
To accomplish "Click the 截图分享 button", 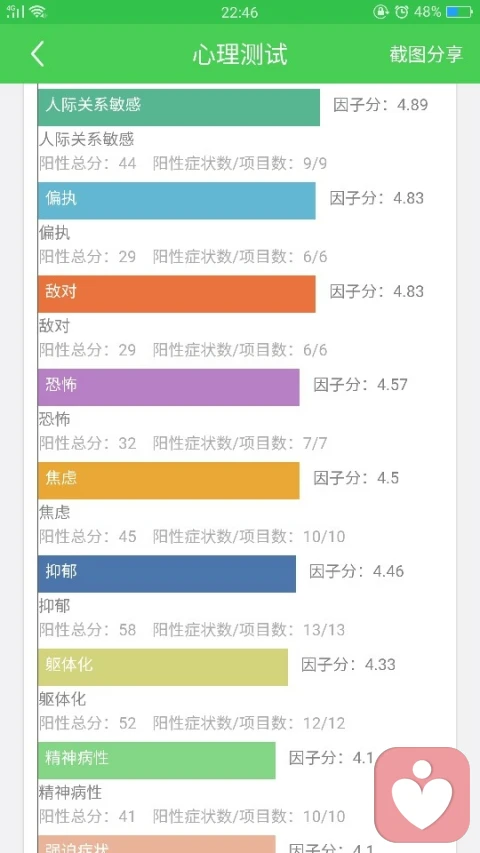I will point(426,54).
